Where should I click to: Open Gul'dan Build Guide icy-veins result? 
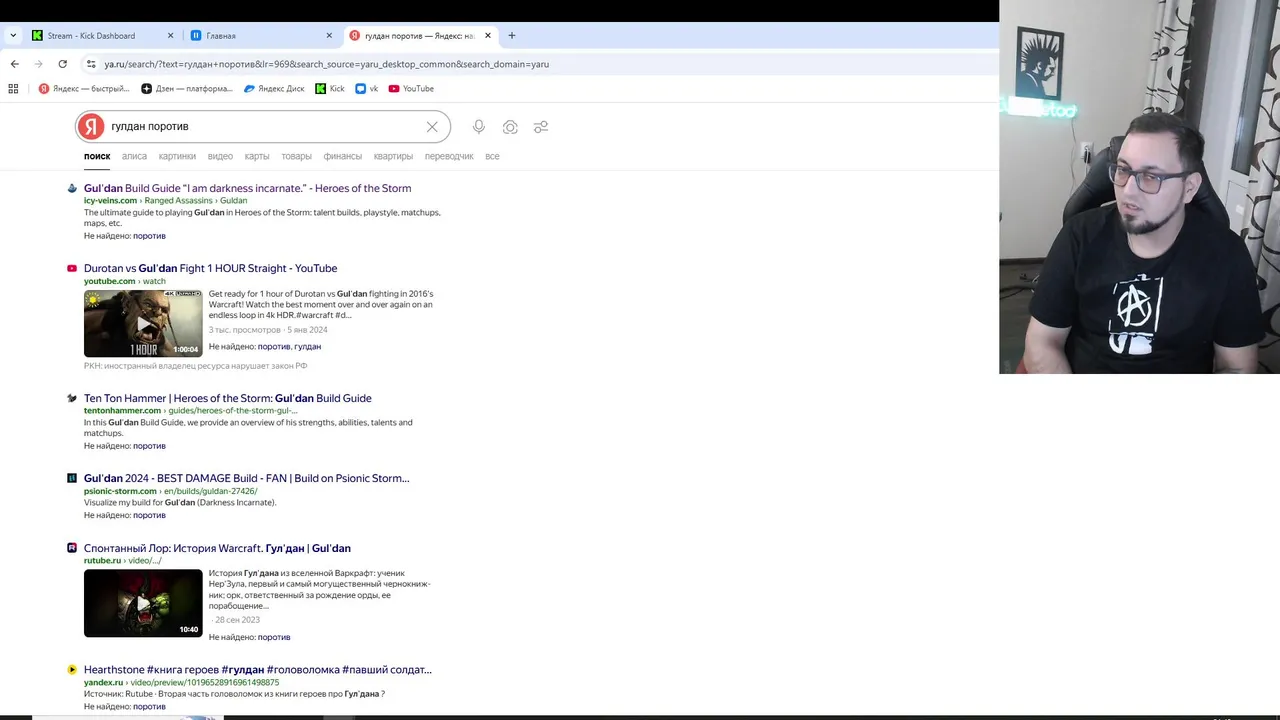click(247, 188)
